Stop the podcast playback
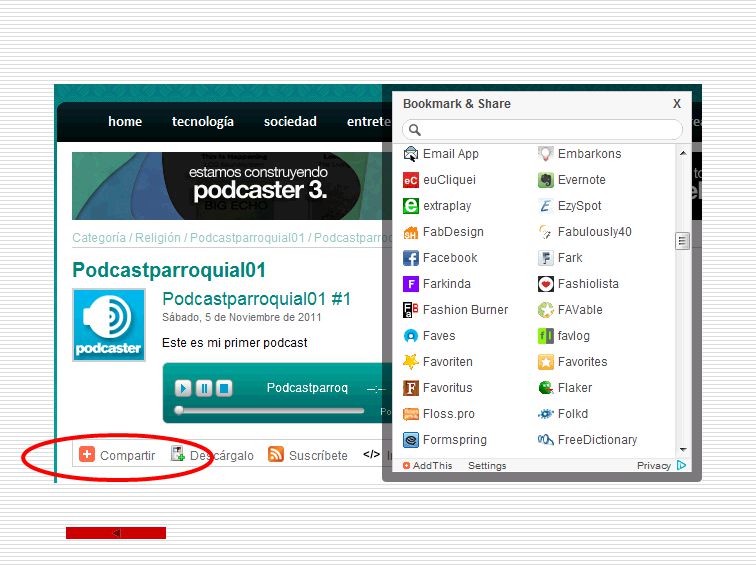Image resolution: width=756 pixels, height=567 pixels. tap(224, 388)
